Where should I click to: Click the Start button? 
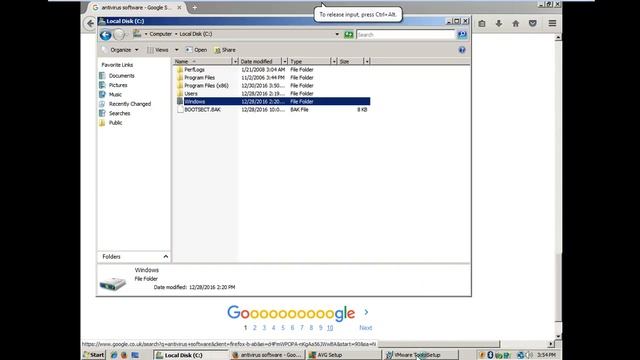[x=94, y=355]
